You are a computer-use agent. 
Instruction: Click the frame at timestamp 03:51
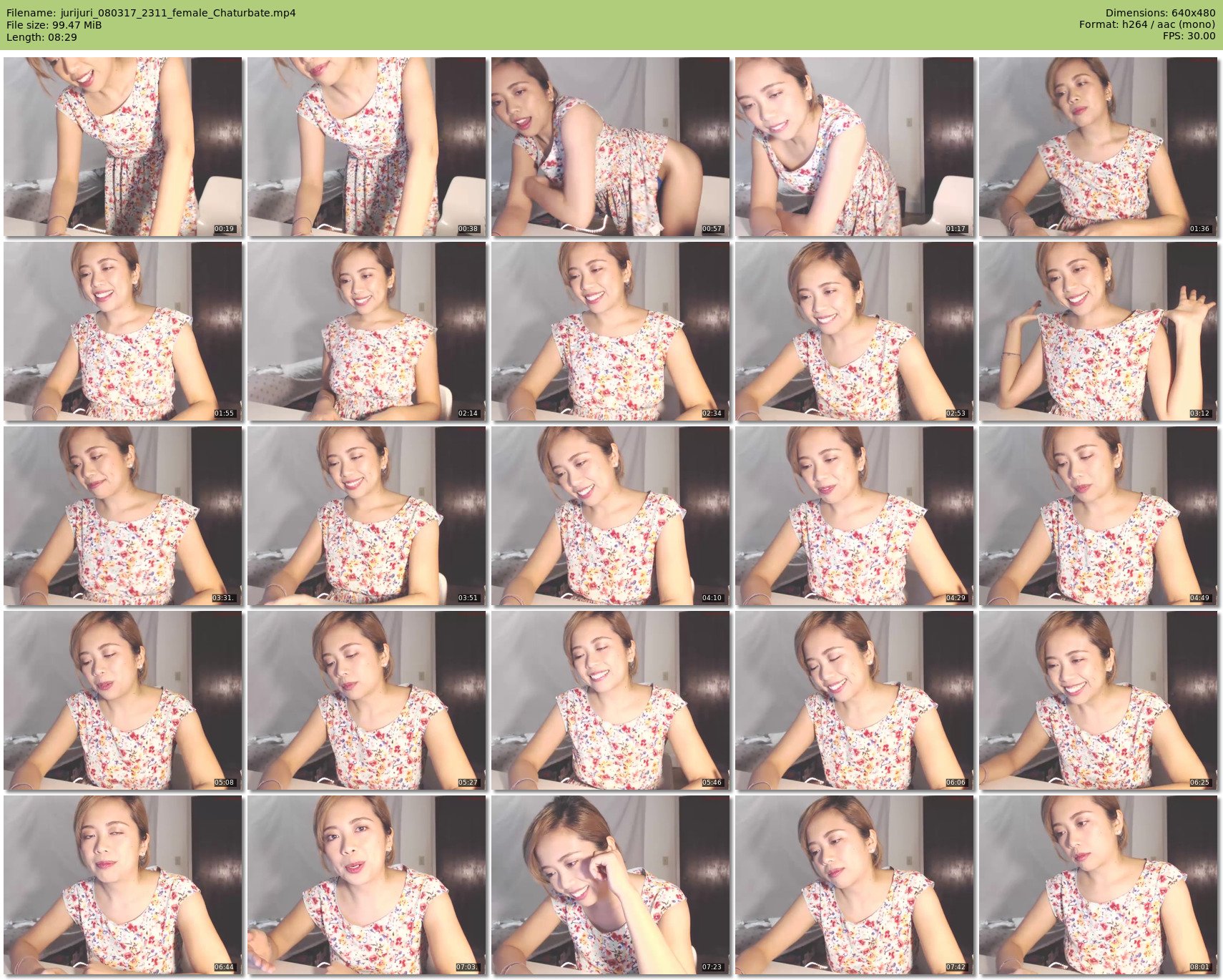click(x=367, y=516)
